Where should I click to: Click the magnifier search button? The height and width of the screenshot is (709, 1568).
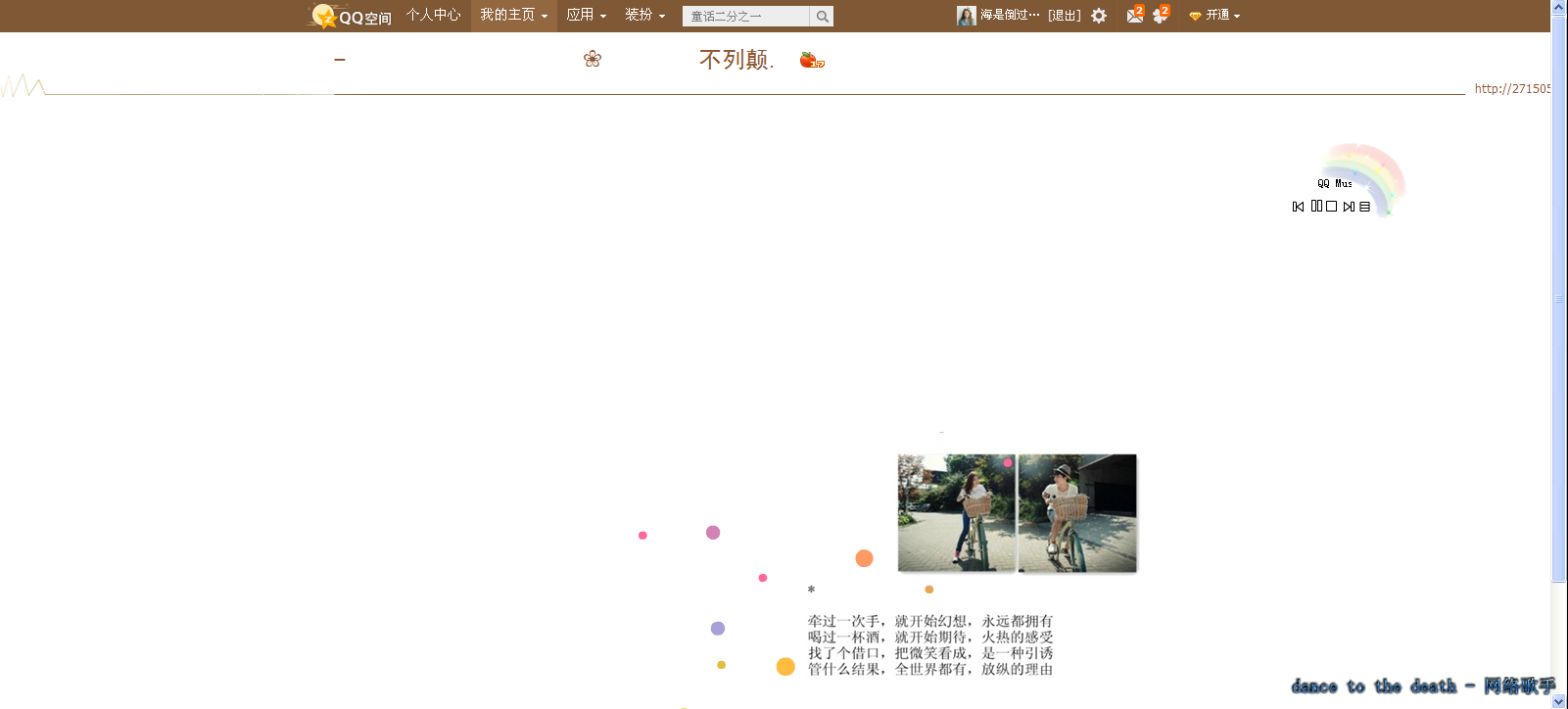point(822,16)
